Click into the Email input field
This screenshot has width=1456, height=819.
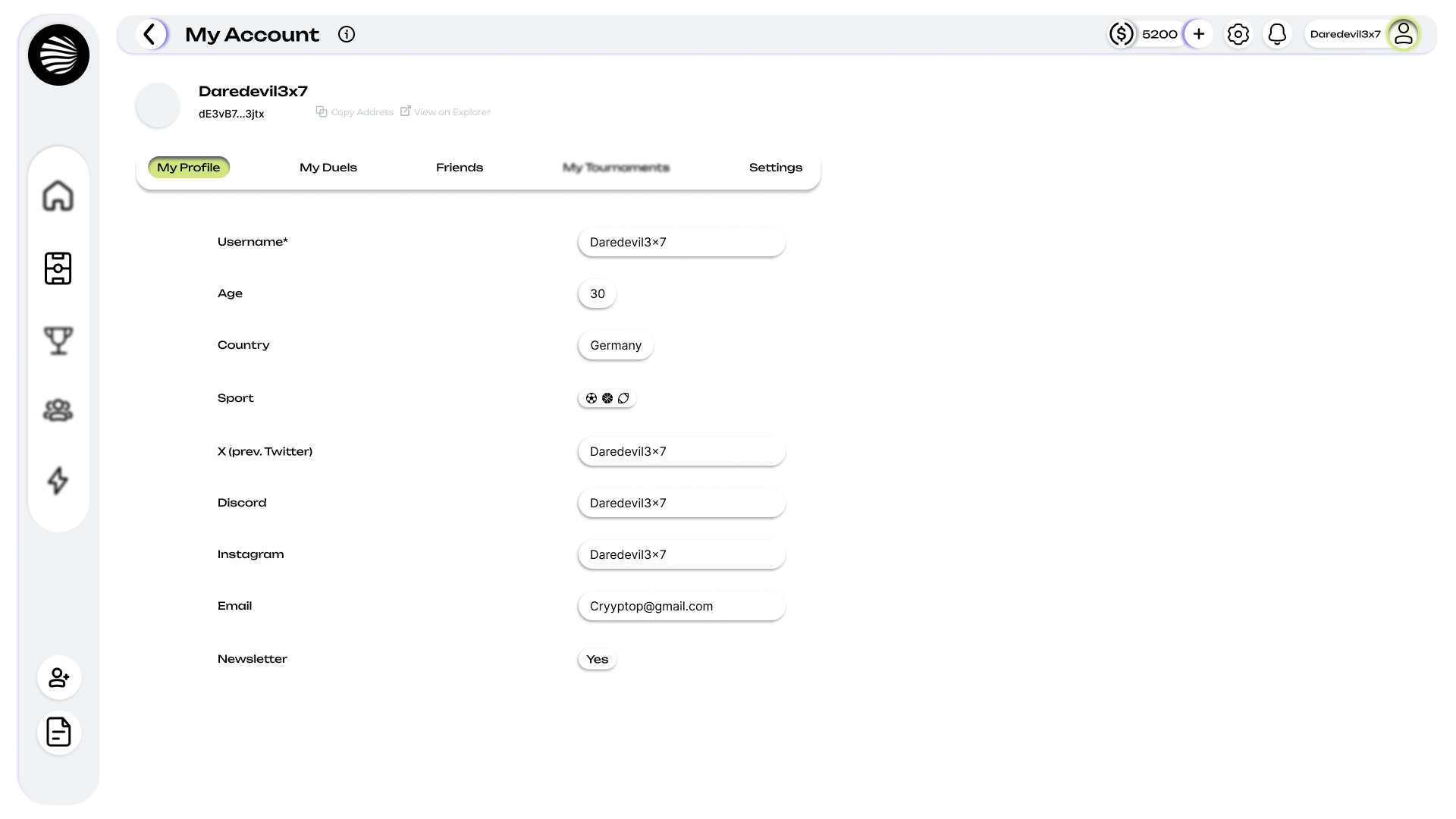click(x=681, y=607)
